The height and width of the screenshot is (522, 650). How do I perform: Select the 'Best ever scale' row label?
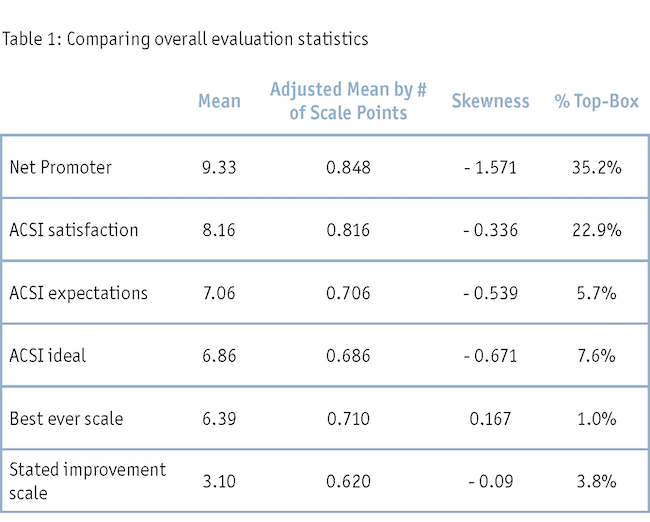(66, 418)
